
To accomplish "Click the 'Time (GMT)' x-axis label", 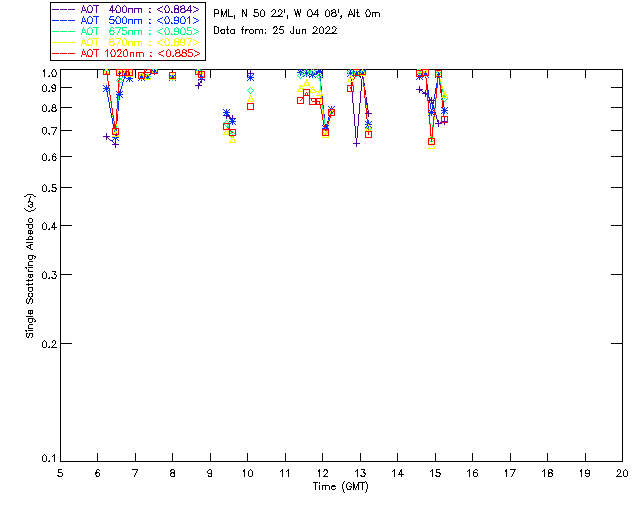I will click(341, 486).
